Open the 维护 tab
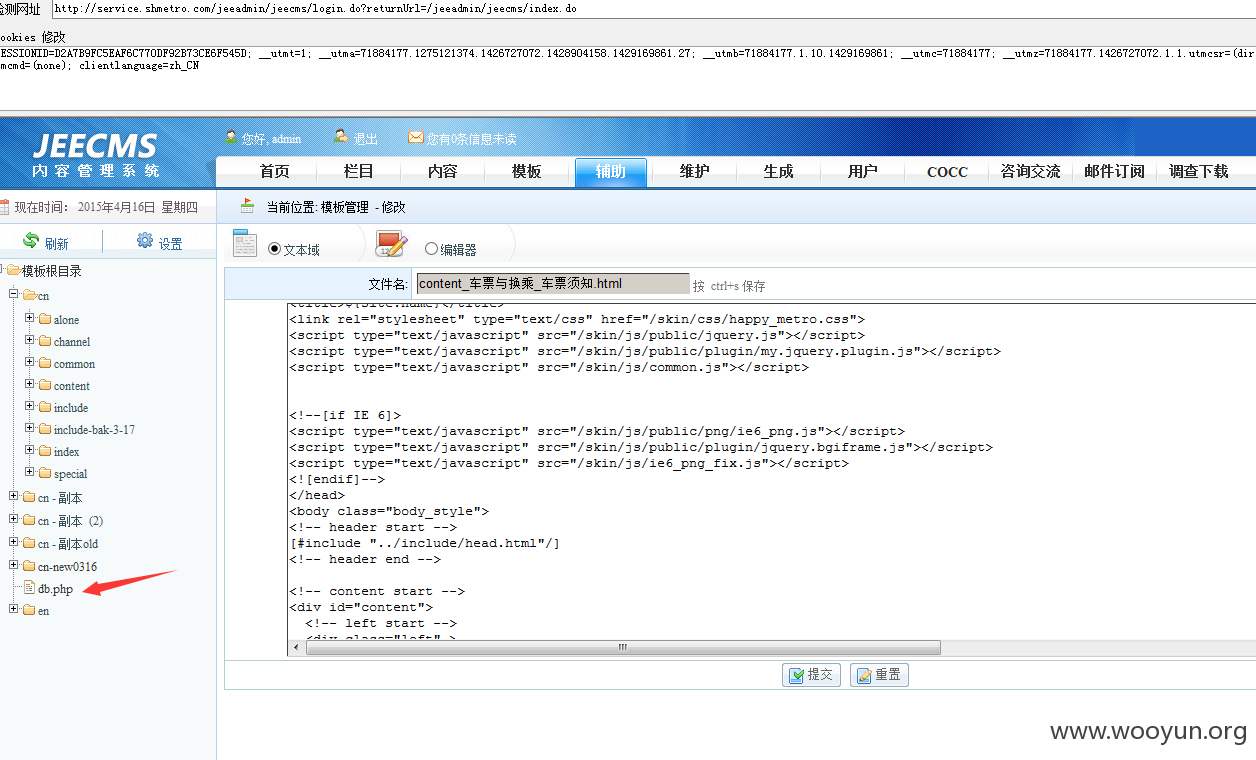1256x760 pixels. 695,172
